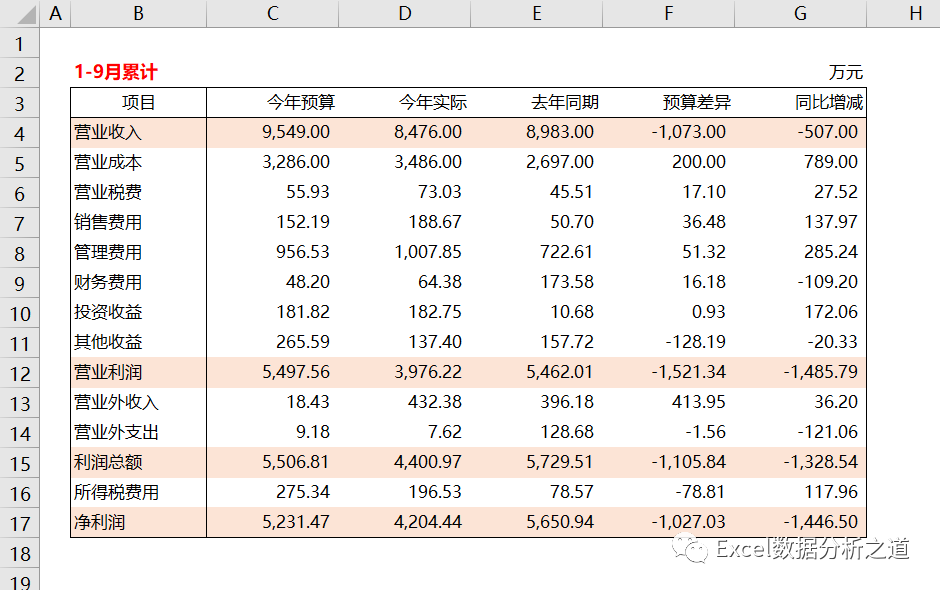Select column E header
This screenshot has height=590, width=940.
(x=537, y=13)
